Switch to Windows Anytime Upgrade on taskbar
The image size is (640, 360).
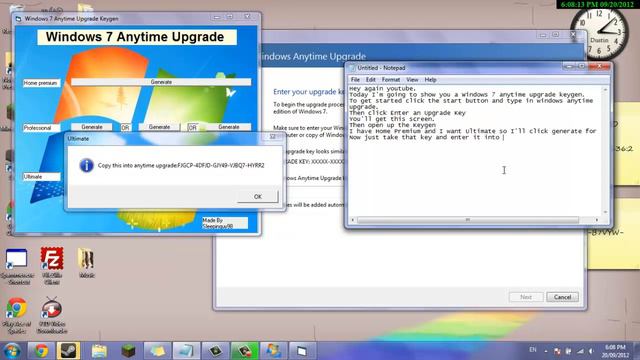tap(273, 351)
